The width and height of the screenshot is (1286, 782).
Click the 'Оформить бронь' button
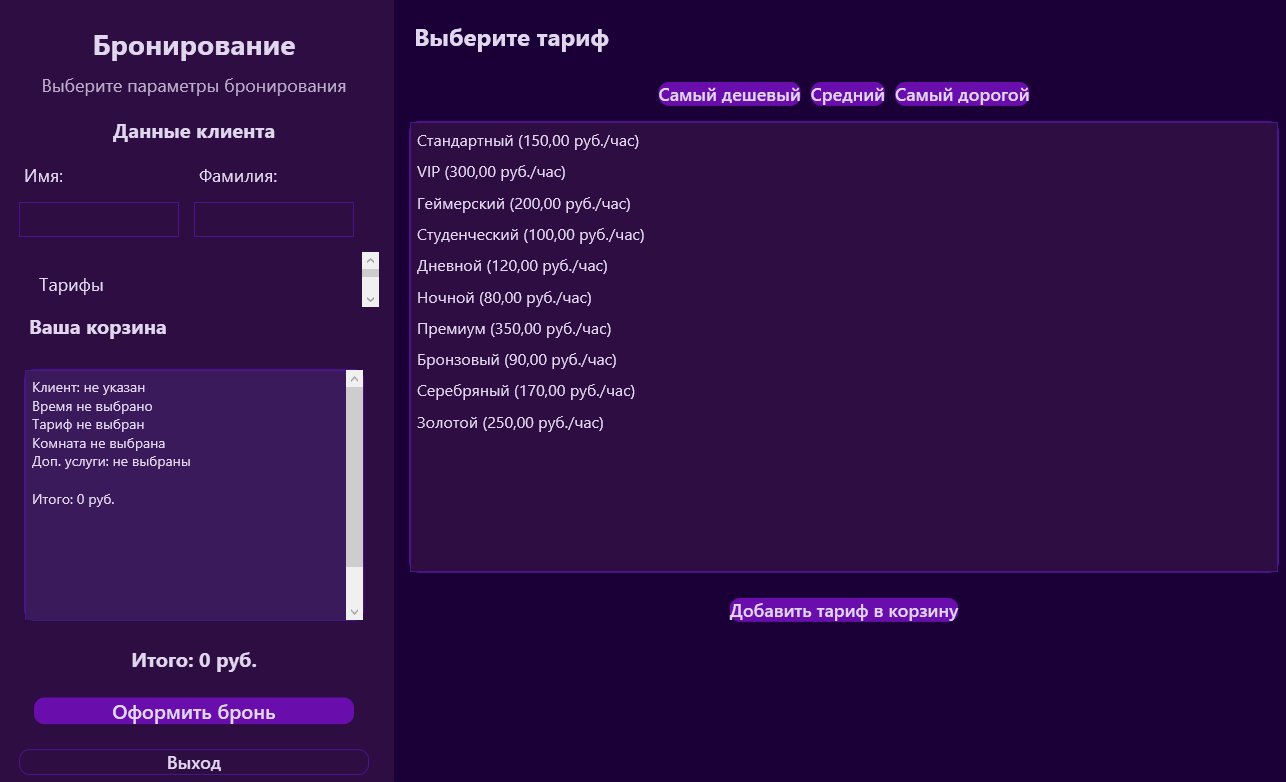click(194, 710)
